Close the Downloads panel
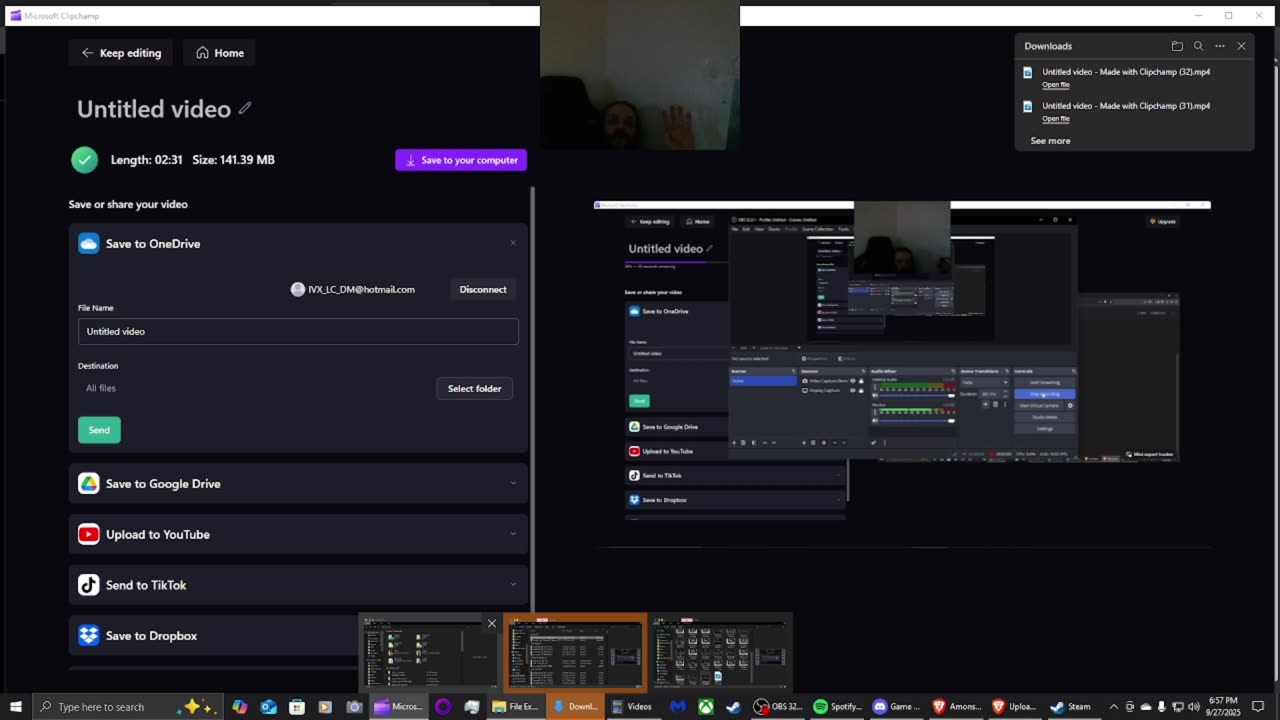This screenshot has width=1280, height=720. 1241,46
